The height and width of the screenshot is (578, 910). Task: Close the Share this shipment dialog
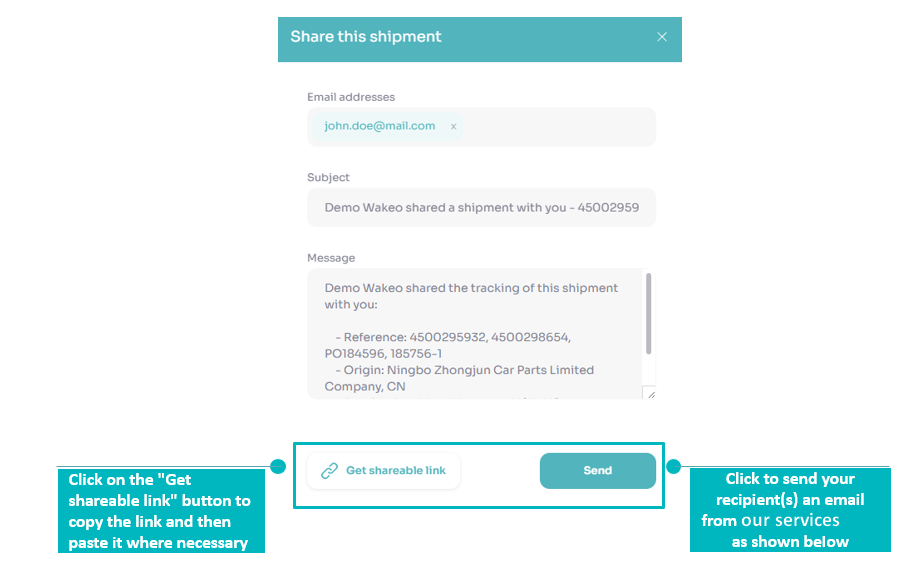pos(661,37)
